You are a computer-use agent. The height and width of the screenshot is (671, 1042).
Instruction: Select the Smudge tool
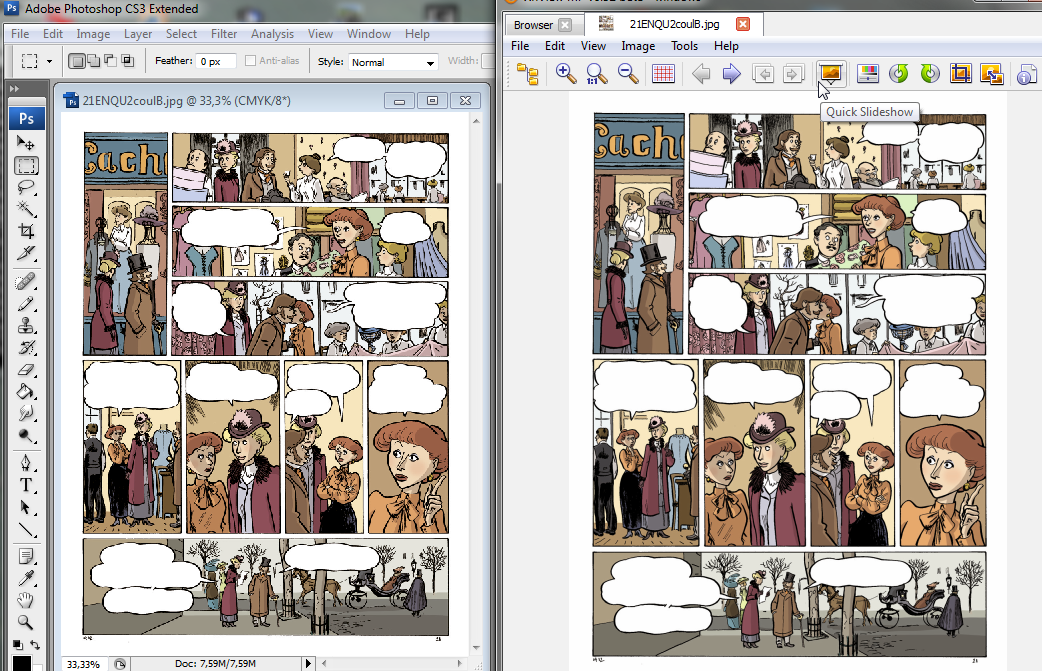[x=26, y=413]
